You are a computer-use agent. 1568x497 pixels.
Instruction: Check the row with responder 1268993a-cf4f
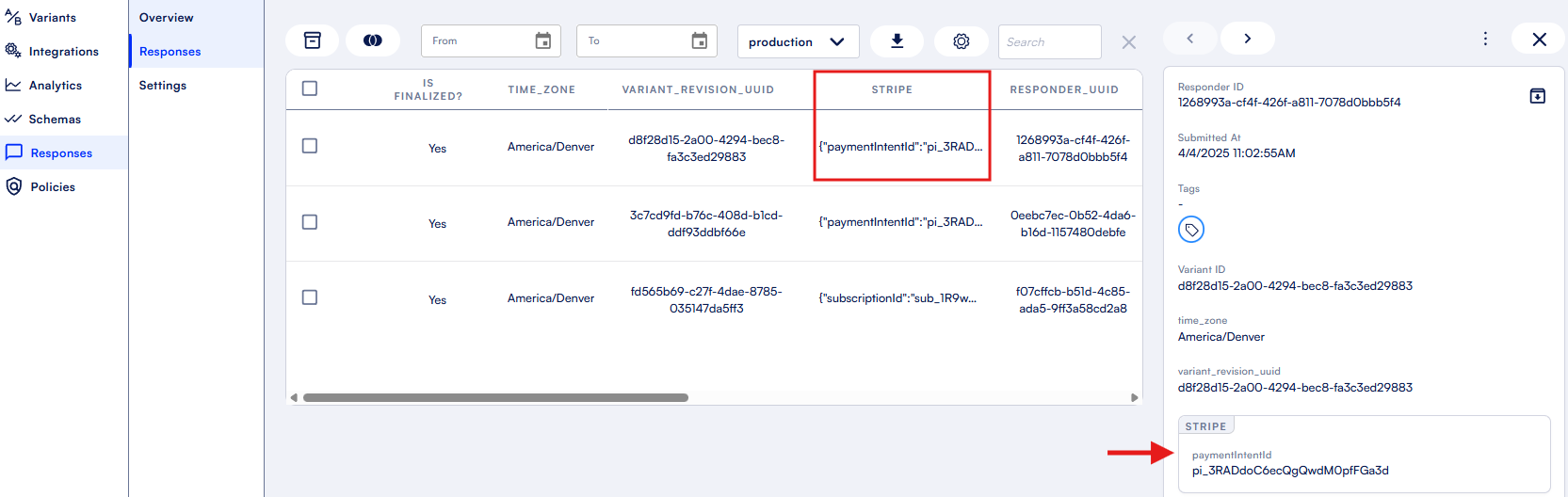click(x=310, y=146)
